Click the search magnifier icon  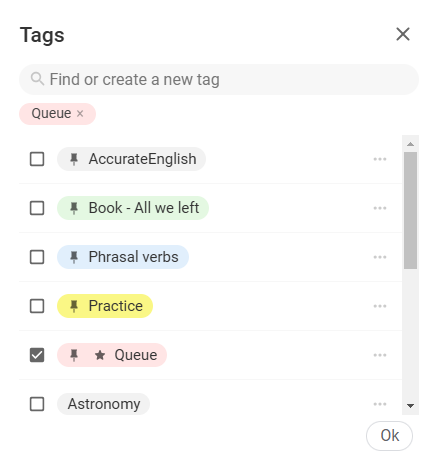pos(37,79)
